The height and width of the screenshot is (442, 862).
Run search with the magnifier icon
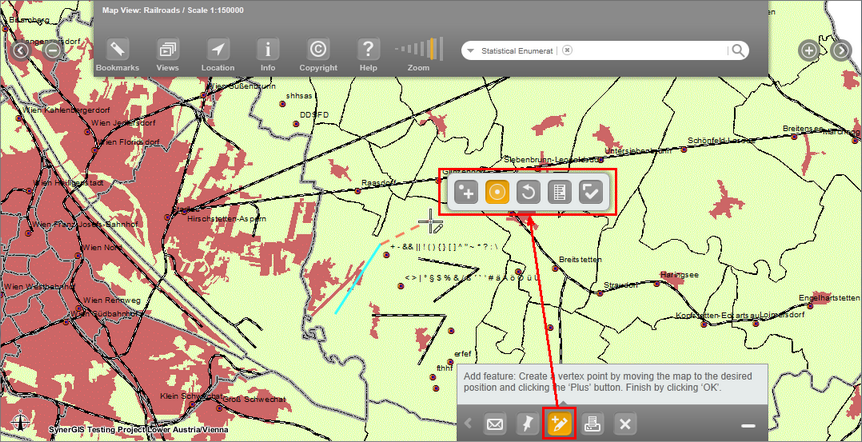coord(737,50)
